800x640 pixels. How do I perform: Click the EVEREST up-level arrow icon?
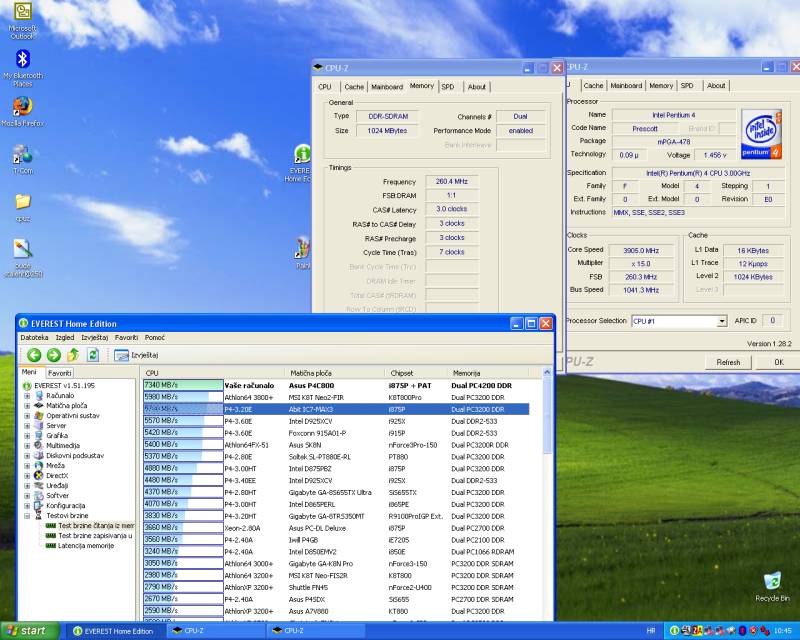pyautogui.click(x=73, y=355)
